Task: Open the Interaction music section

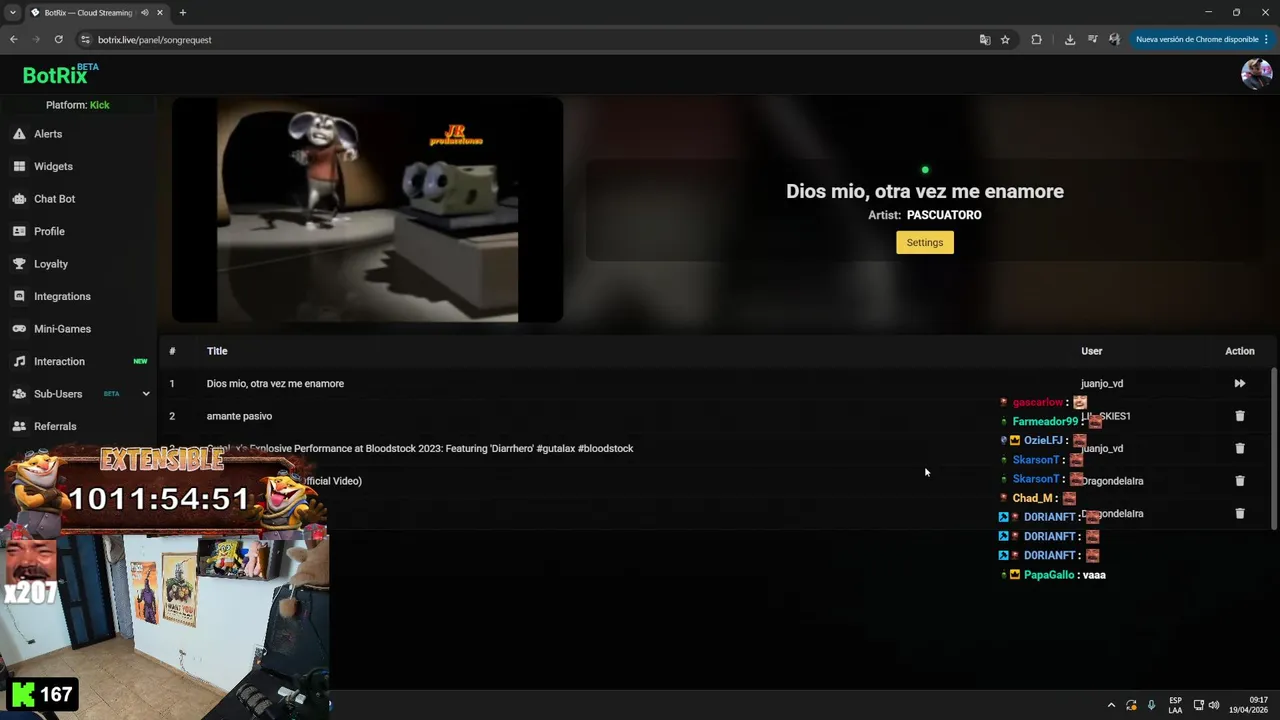Action: pos(59,361)
